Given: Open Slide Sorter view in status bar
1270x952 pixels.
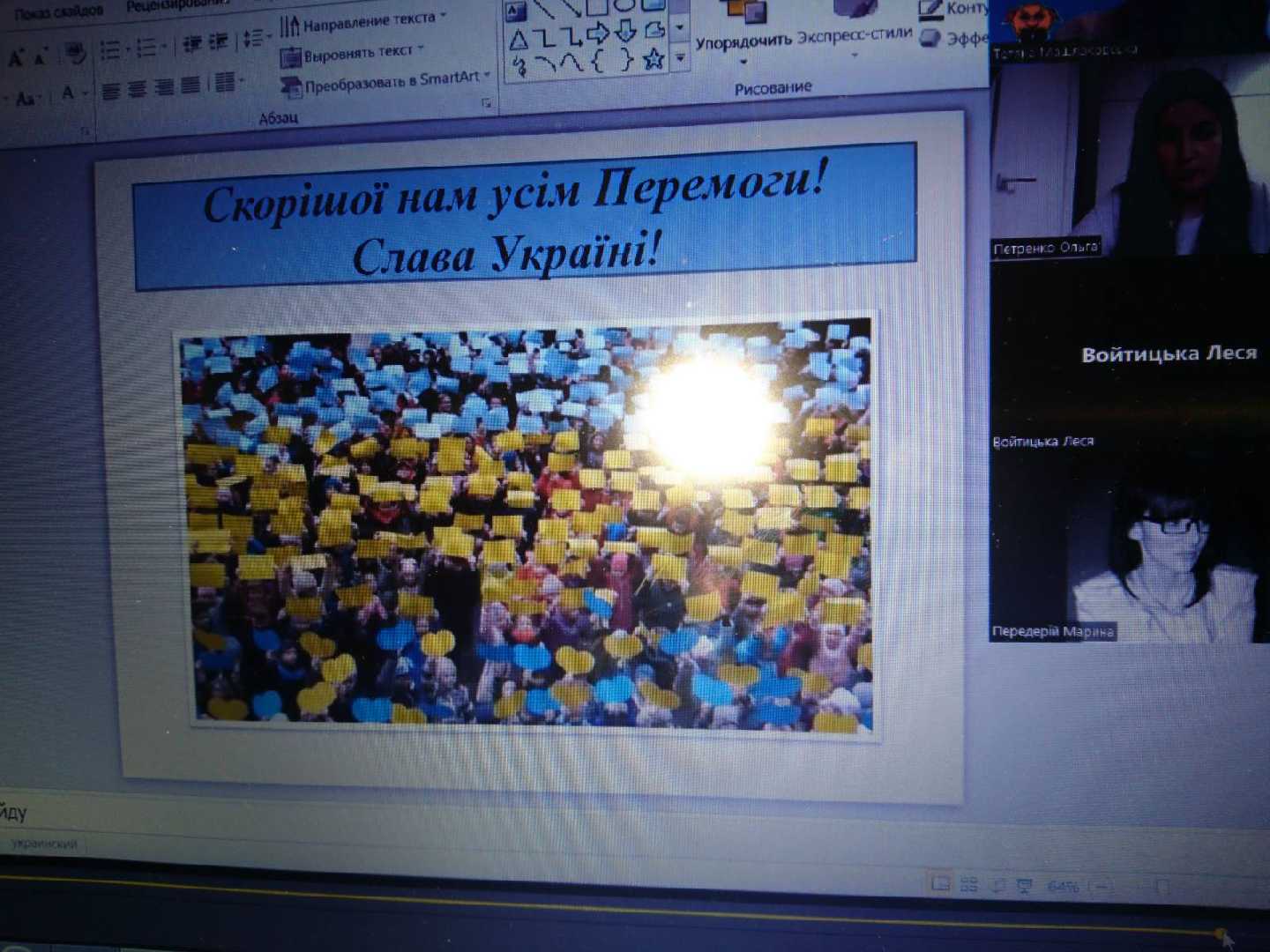Looking at the screenshot, I should (x=968, y=885).
